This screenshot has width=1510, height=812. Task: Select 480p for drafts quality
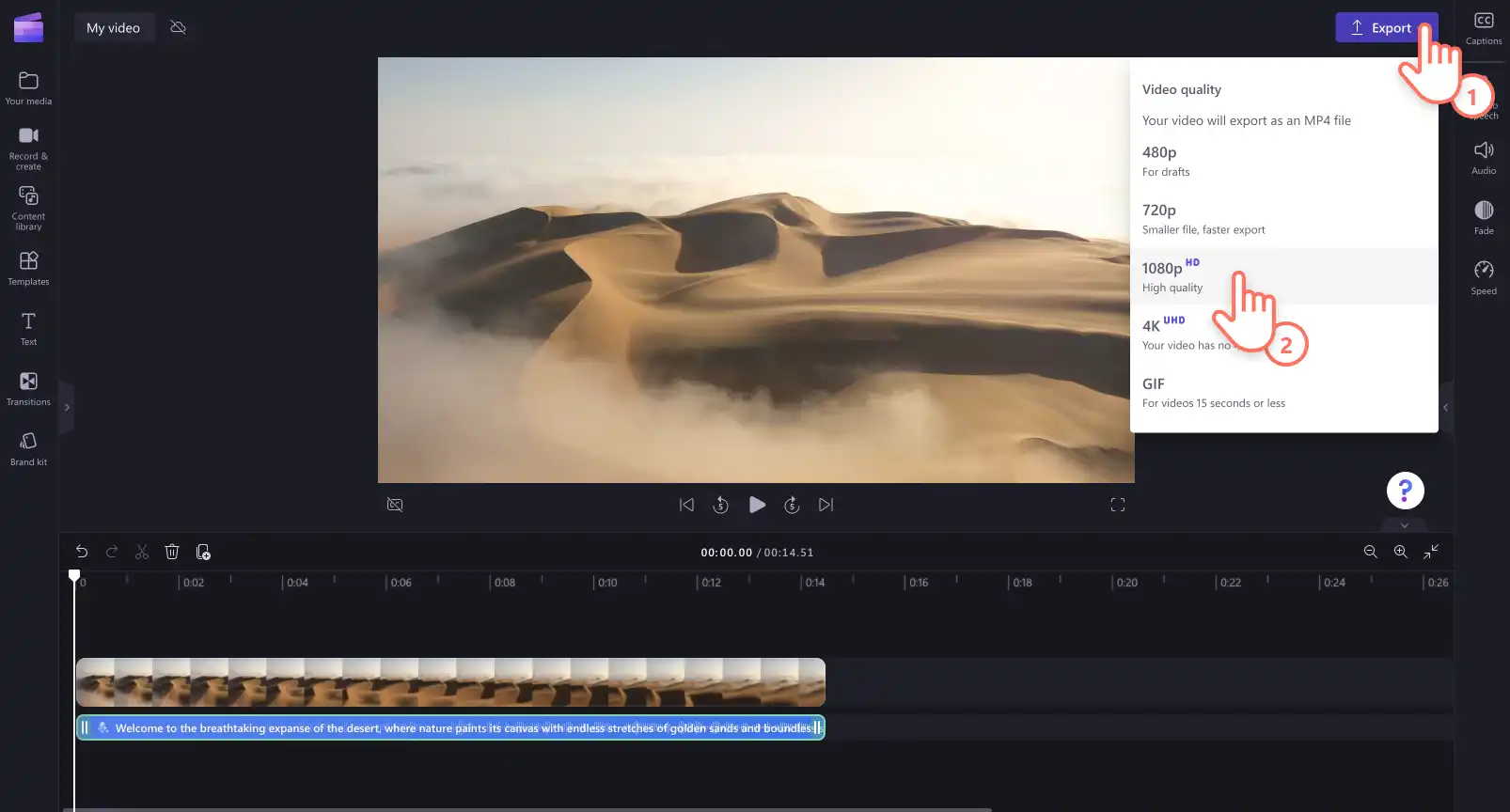(1283, 161)
